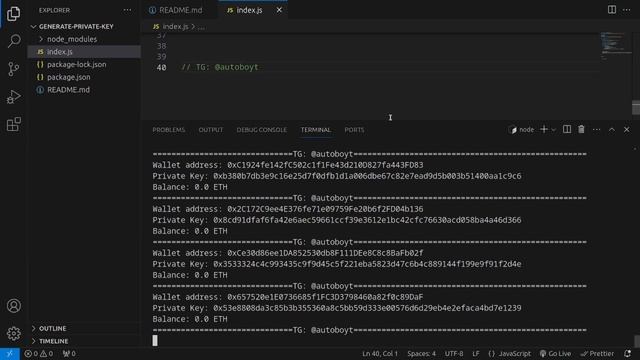This screenshot has height=360, width=640.
Task: Open notifications bell in status bar
Action: [x=627, y=354]
